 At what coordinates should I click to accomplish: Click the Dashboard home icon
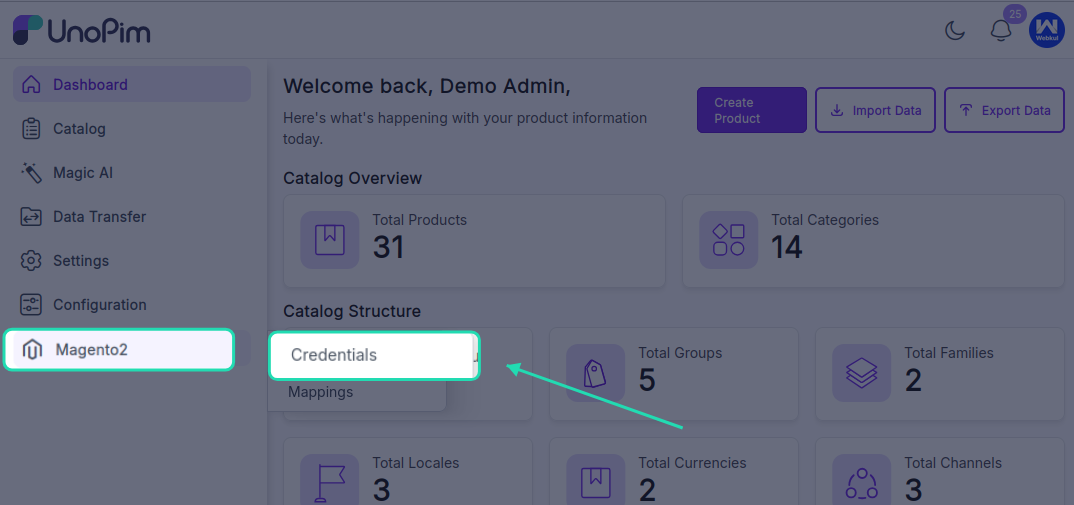pos(31,85)
